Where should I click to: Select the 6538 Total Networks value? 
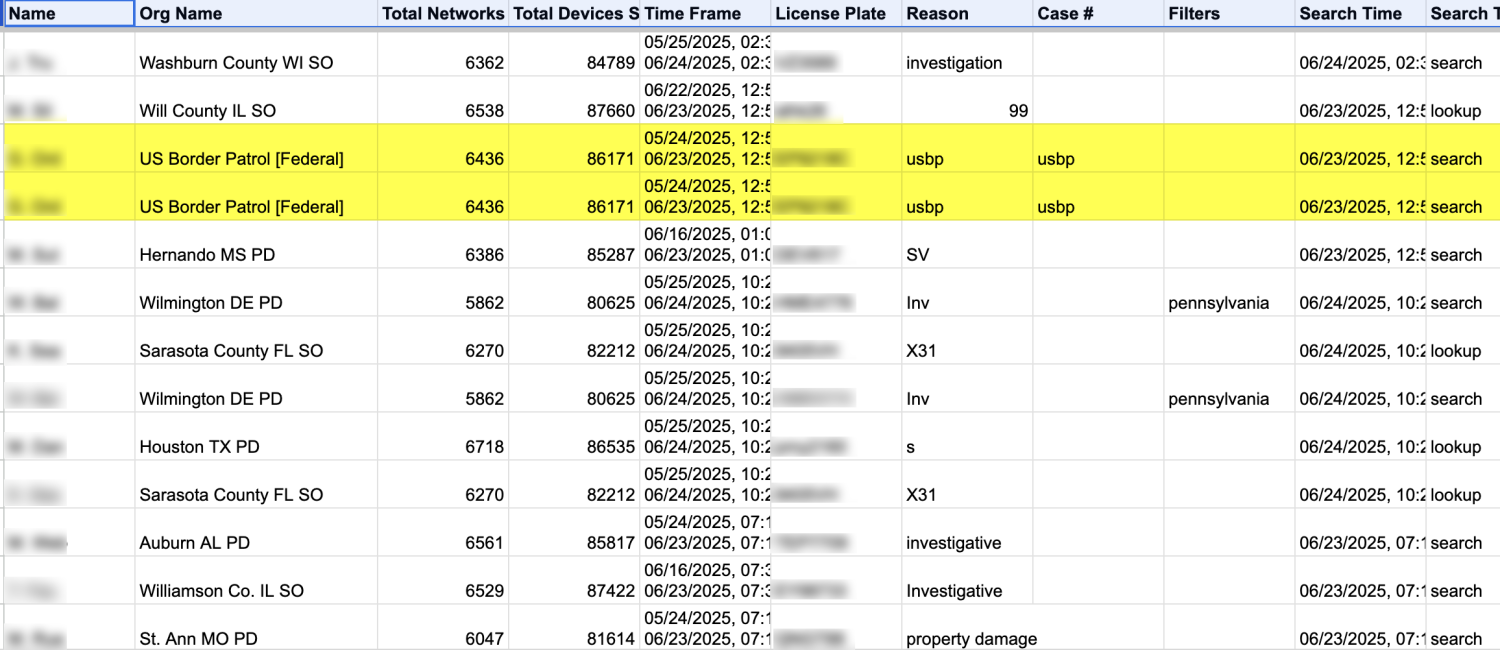(443, 101)
